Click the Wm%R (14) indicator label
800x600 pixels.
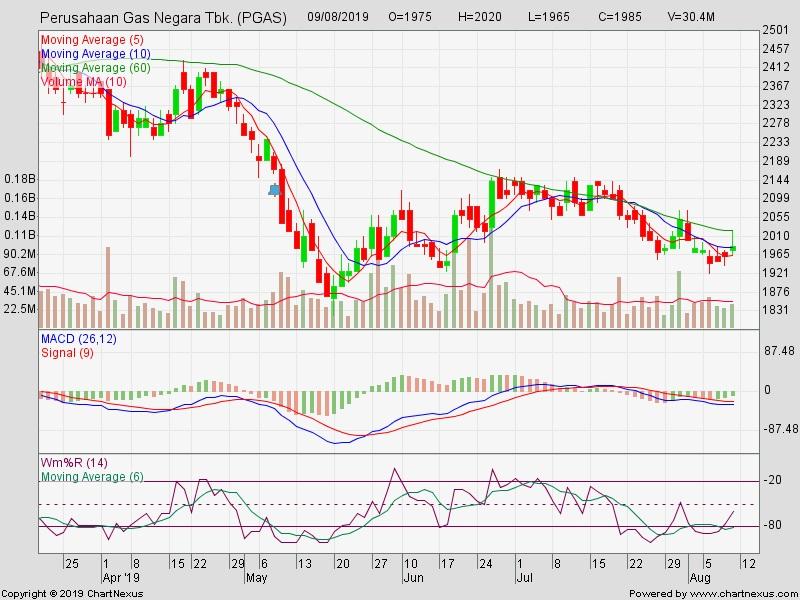point(74,463)
